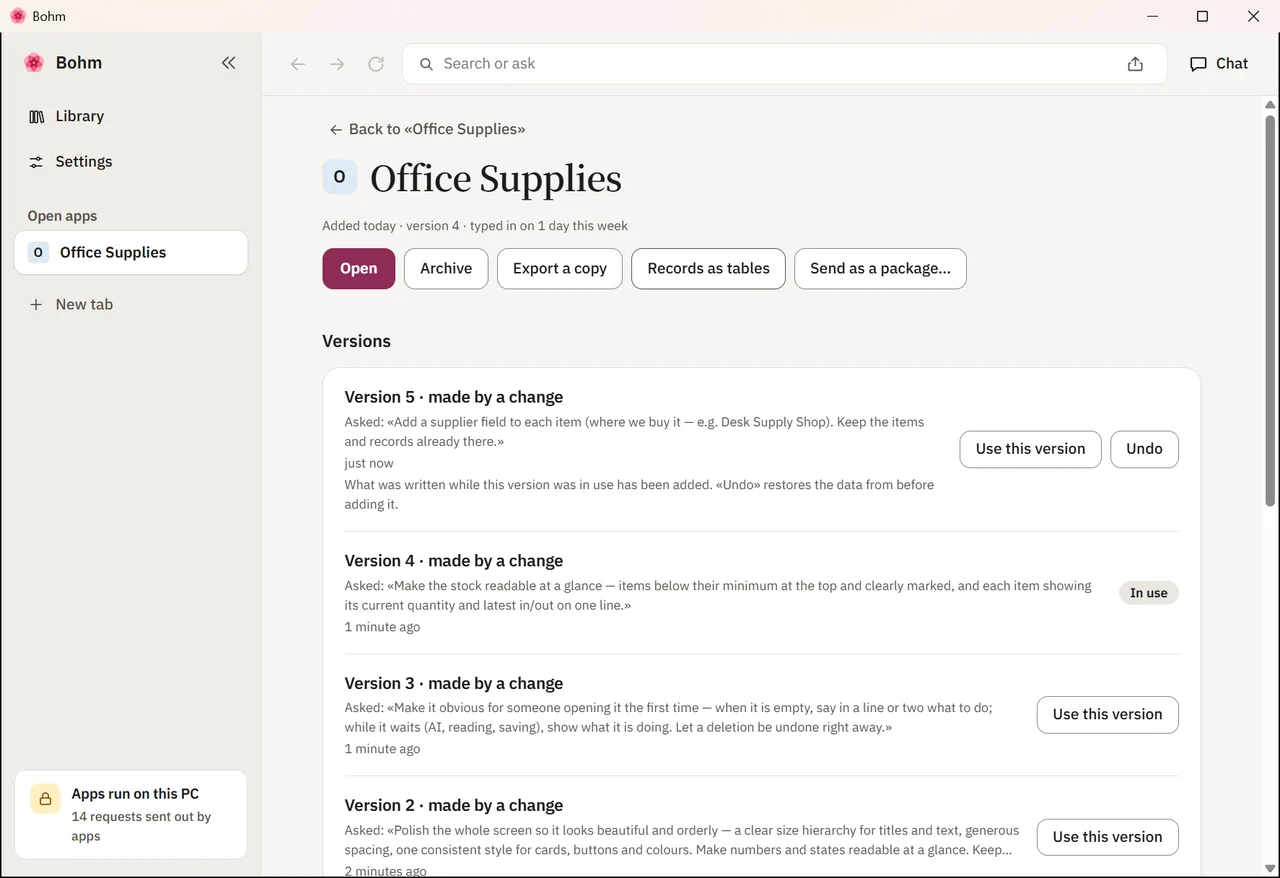Click the 'Added today · version 4' info line
Image resolution: width=1280 pixels, height=878 pixels.
475,226
